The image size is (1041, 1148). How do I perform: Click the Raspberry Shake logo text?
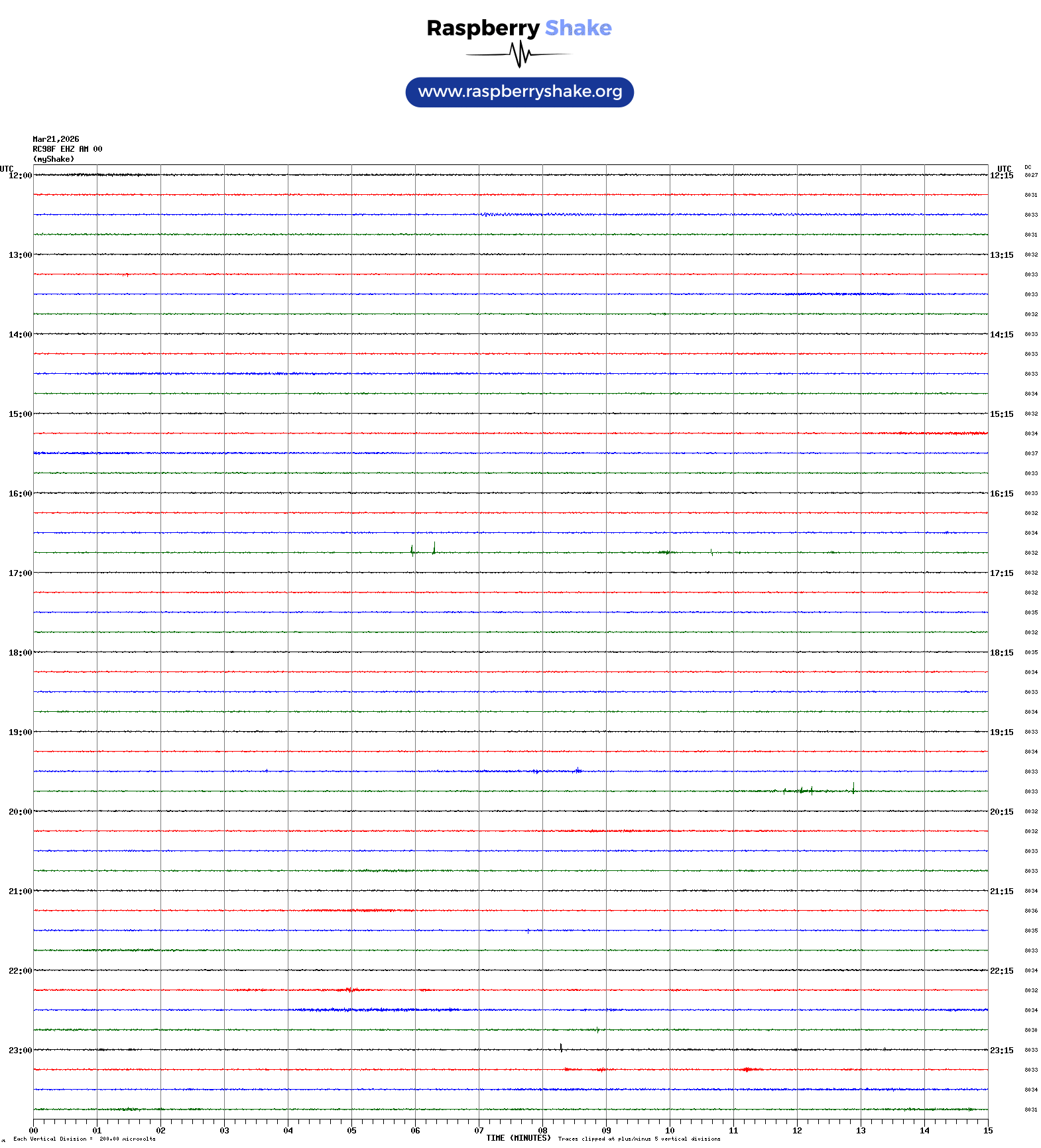coord(519,28)
